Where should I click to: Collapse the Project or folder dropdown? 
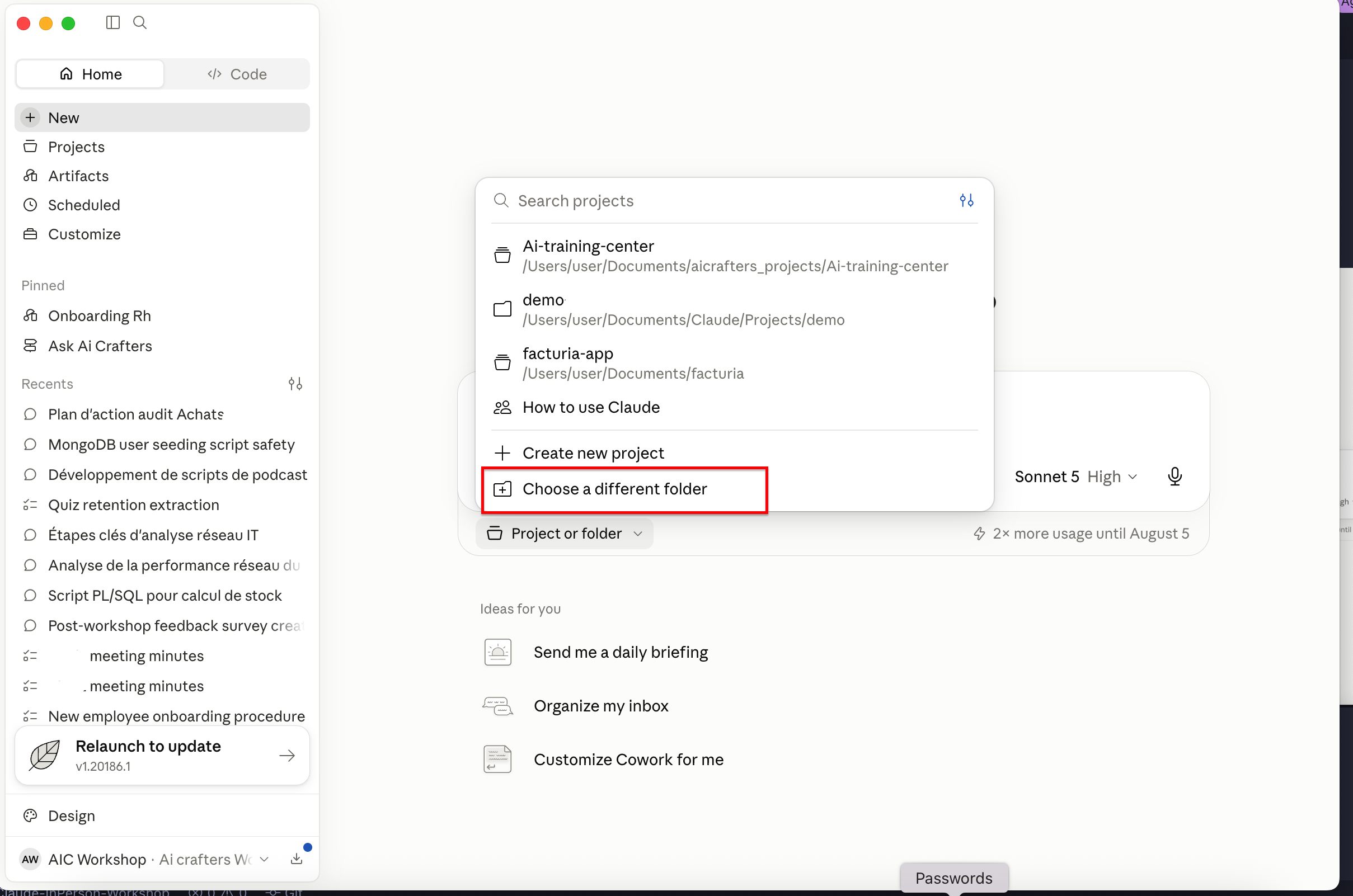click(565, 534)
